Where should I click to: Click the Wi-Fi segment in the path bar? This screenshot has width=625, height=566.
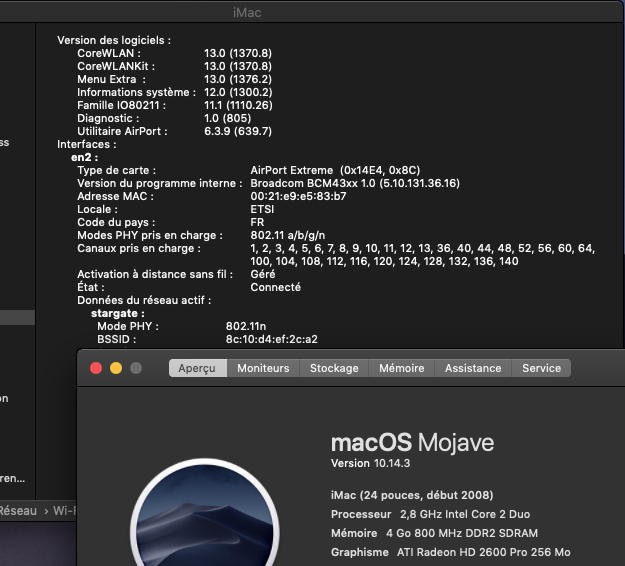(x=64, y=511)
